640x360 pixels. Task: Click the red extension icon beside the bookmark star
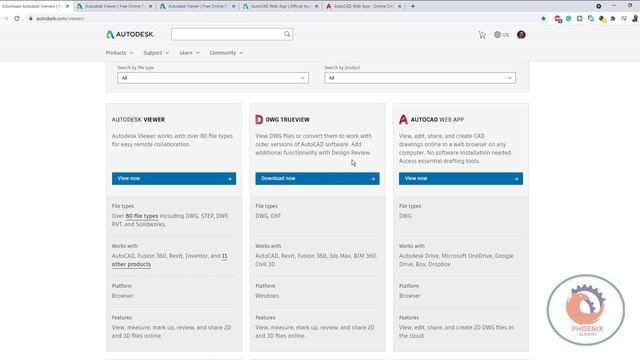point(558,19)
